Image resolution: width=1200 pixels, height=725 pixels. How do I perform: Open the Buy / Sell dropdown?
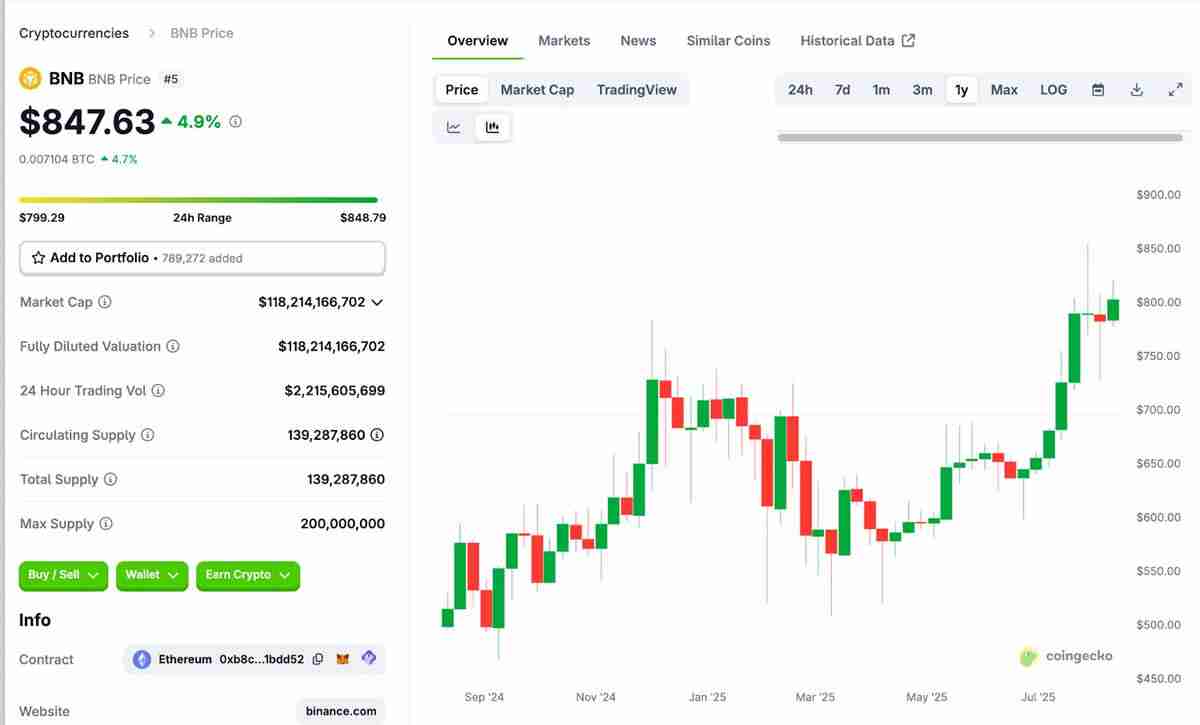(x=63, y=575)
